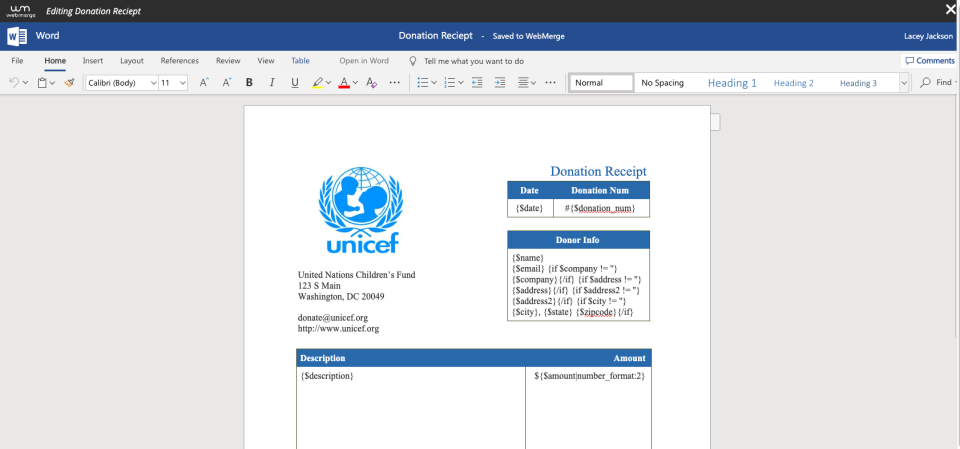Switch to the Insert tab
This screenshot has height=449, width=960.
(x=93, y=61)
